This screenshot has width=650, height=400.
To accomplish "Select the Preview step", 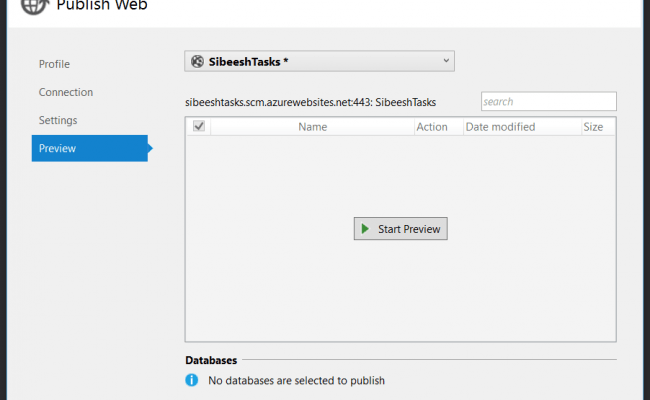I will tap(90, 148).
